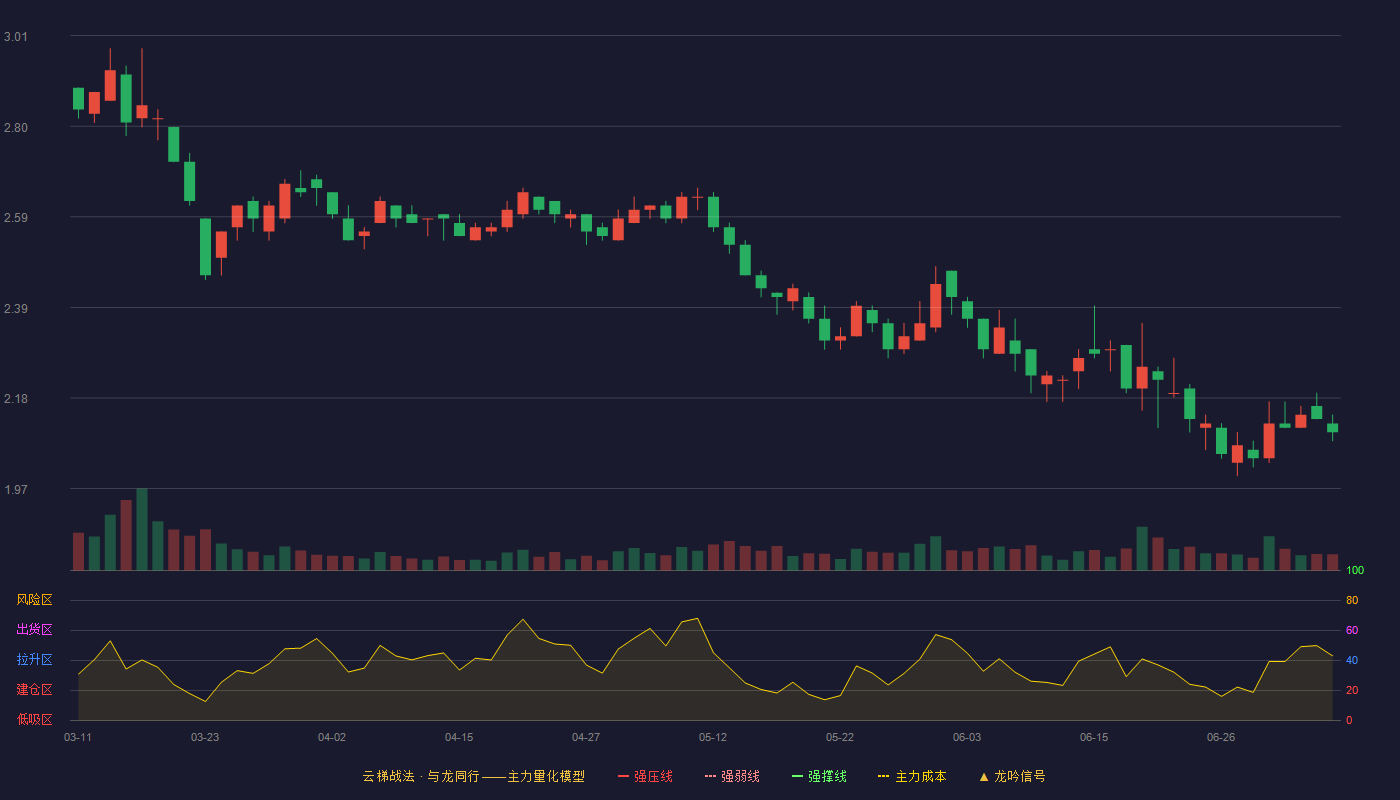Click the 06-15 date label
This screenshot has height=800, width=1400.
click(1094, 737)
